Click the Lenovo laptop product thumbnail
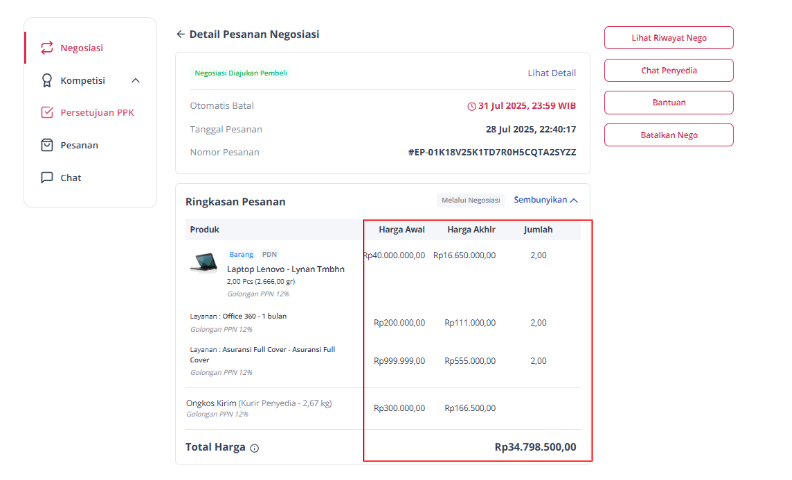The height and width of the screenshot is (480, 792). [204, 262]
